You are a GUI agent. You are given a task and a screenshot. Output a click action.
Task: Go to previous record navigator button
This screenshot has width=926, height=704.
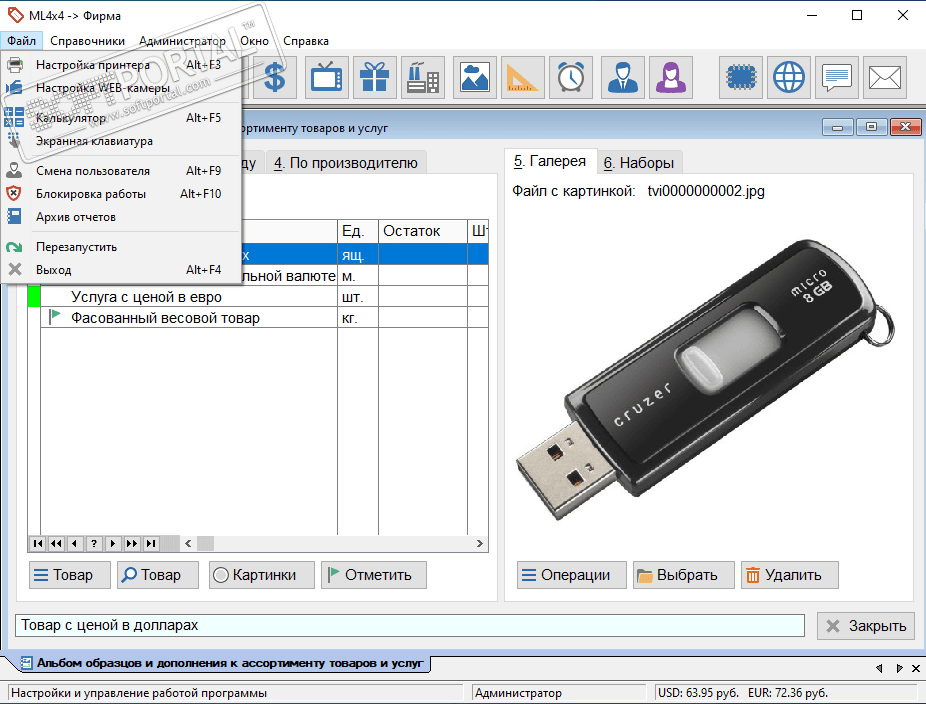(x=75, y=543)
